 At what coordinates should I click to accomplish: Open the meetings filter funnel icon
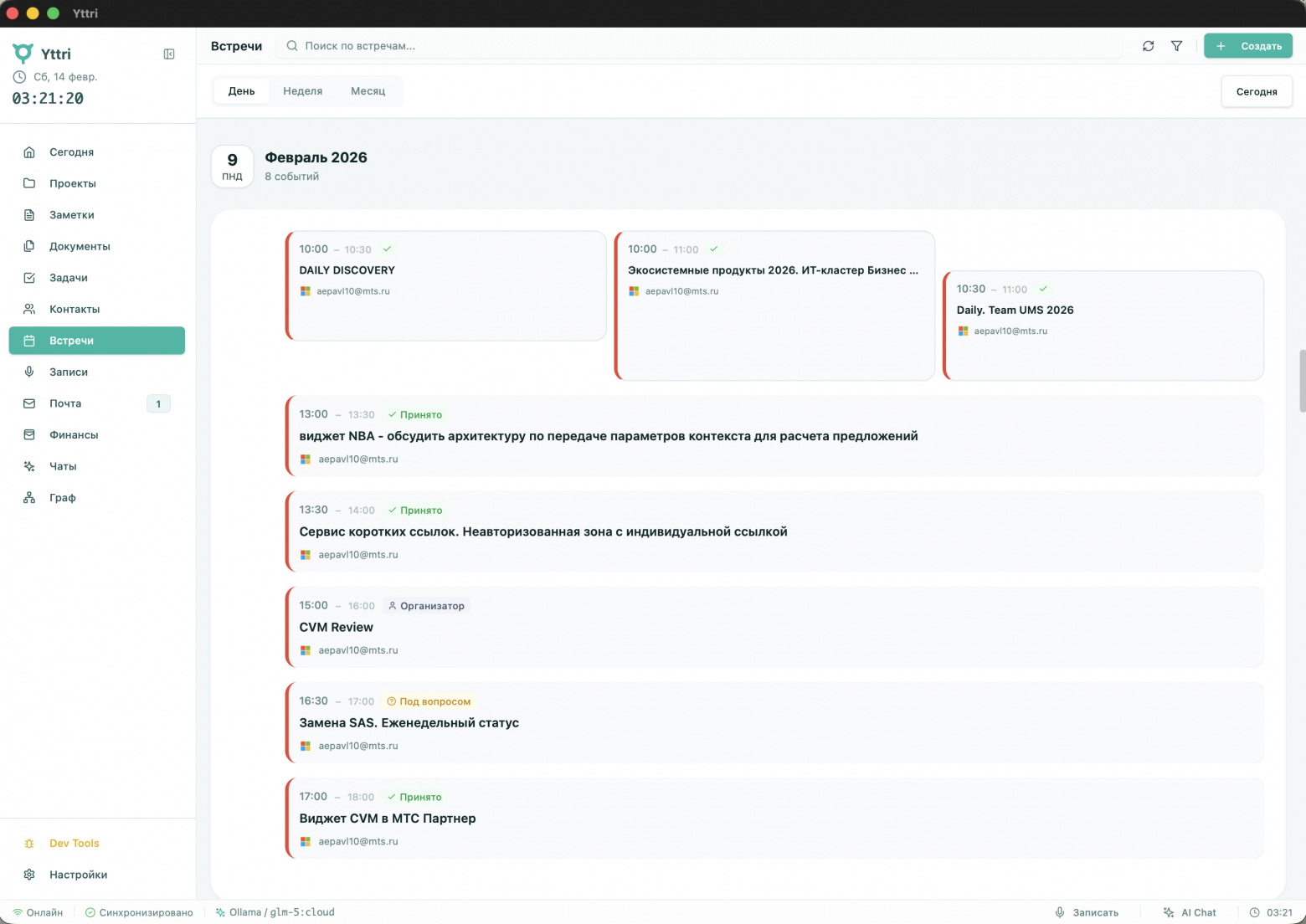click(x=1176, y=46)
